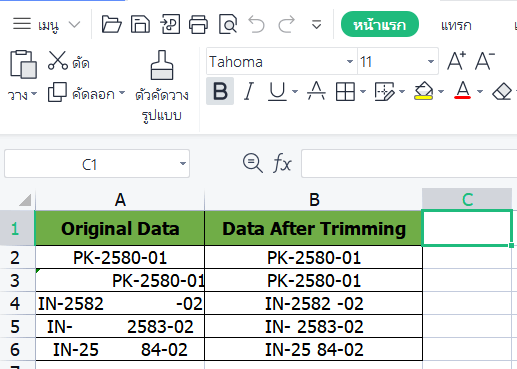
Task: Click the draw border pencil icon
Action: coord(384,91)
